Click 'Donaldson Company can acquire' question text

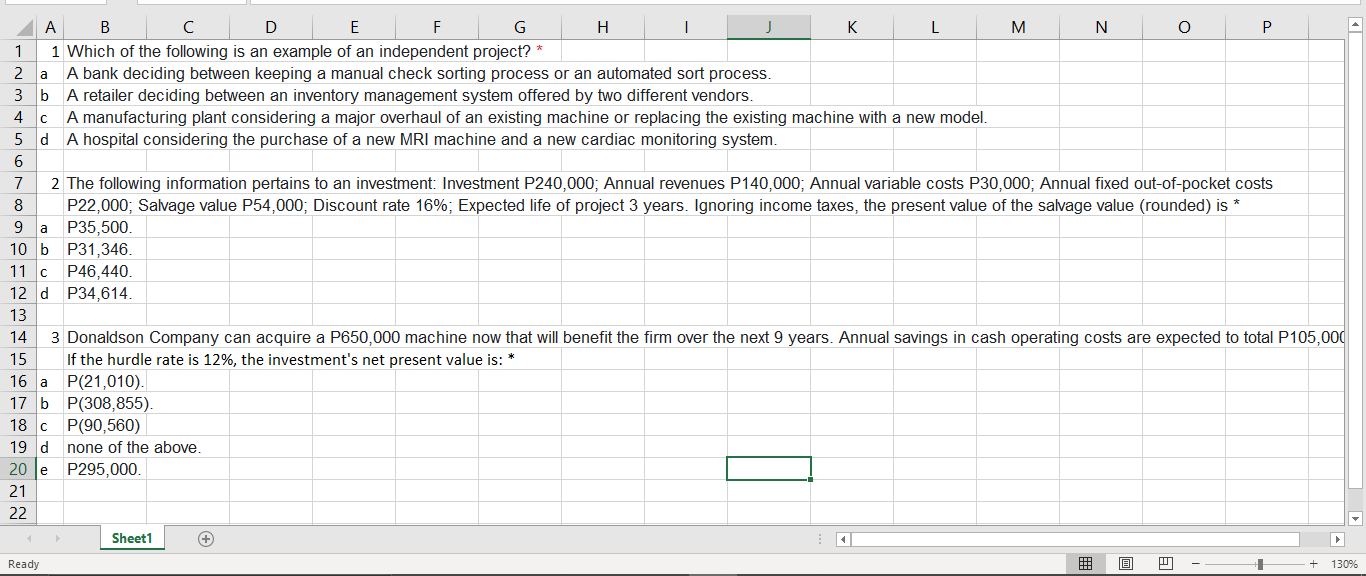pos(706,337)
